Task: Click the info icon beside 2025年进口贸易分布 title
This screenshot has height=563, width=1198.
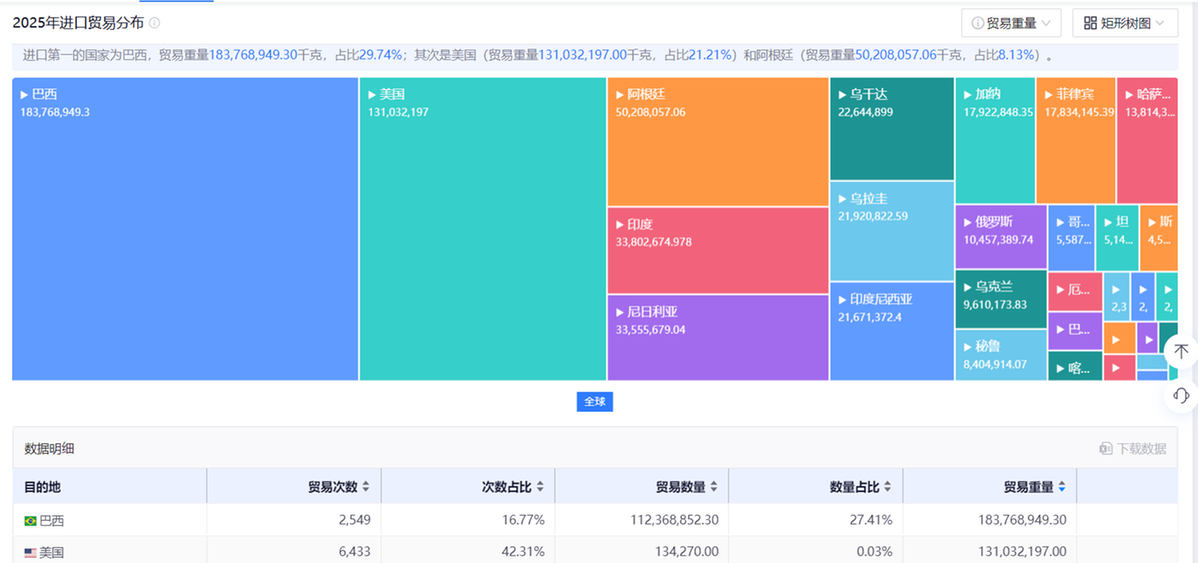Action: coord(154,22)
